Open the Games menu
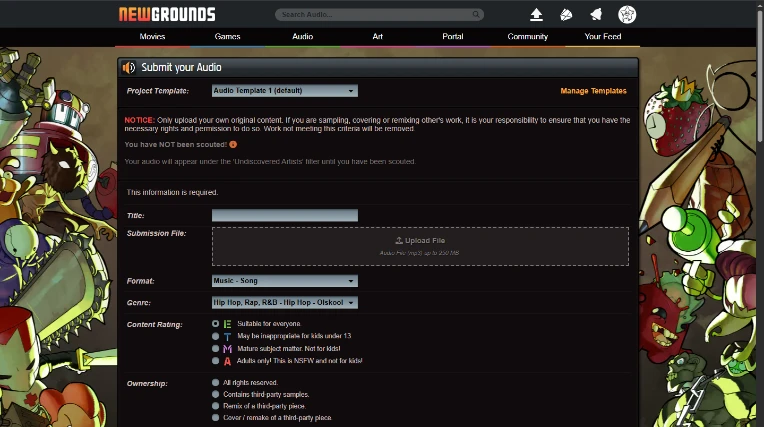The height and width of the screenshot is (427, 764). click(x=227, y=37)
